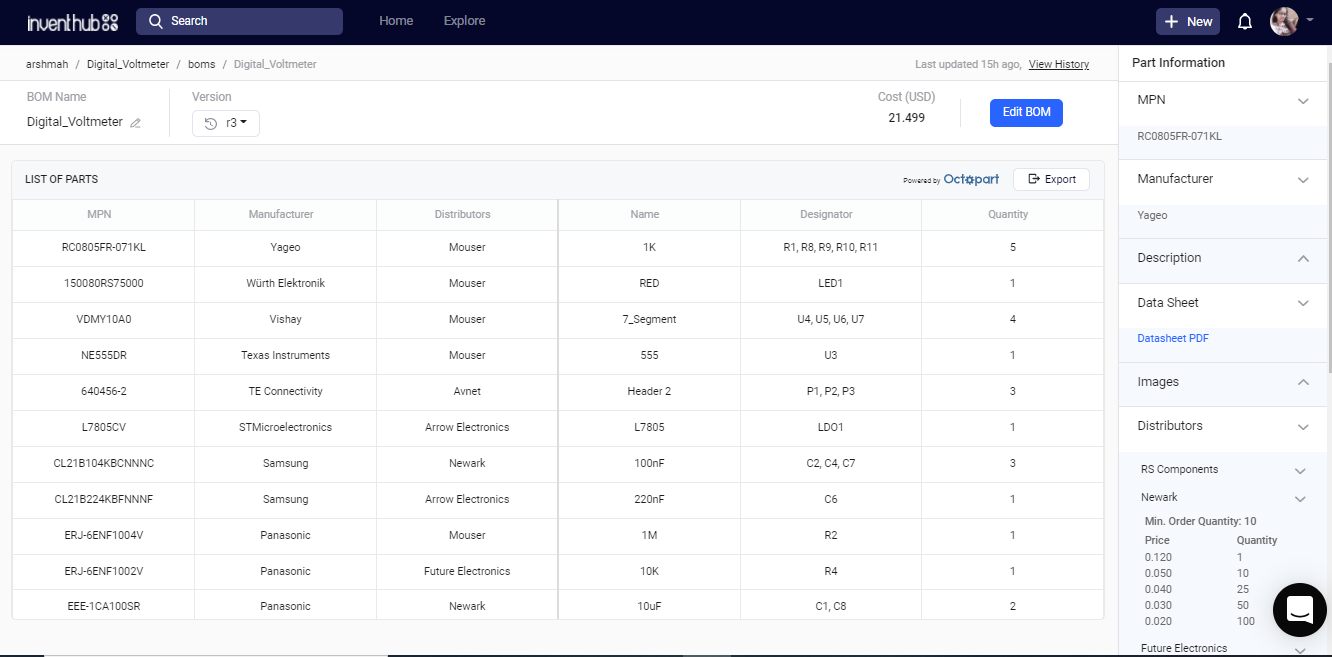Image resolution: width=1332 pixels, height=657 pixels.
Task: Expand the Images section
Action: [1303, 382]
